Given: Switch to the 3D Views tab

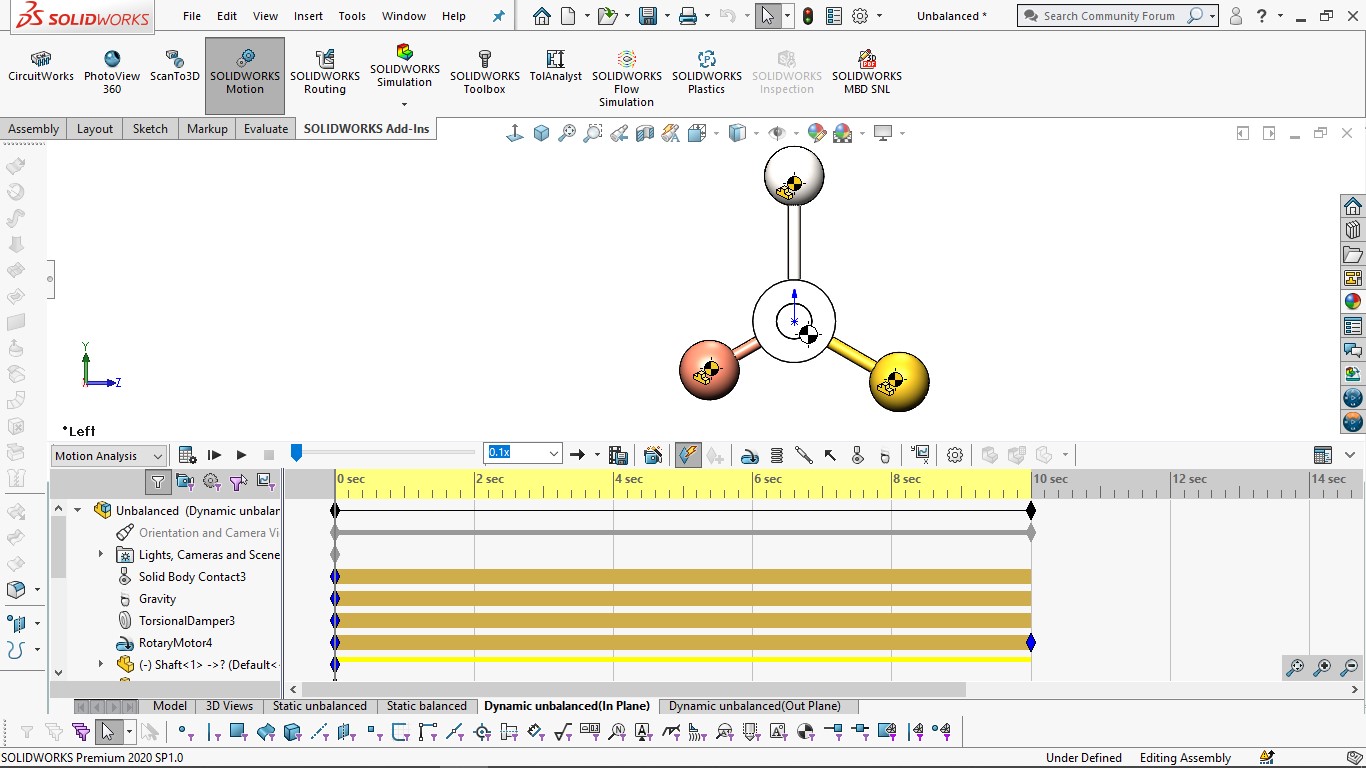Looking at the screenshot, I should coord(229,706).
